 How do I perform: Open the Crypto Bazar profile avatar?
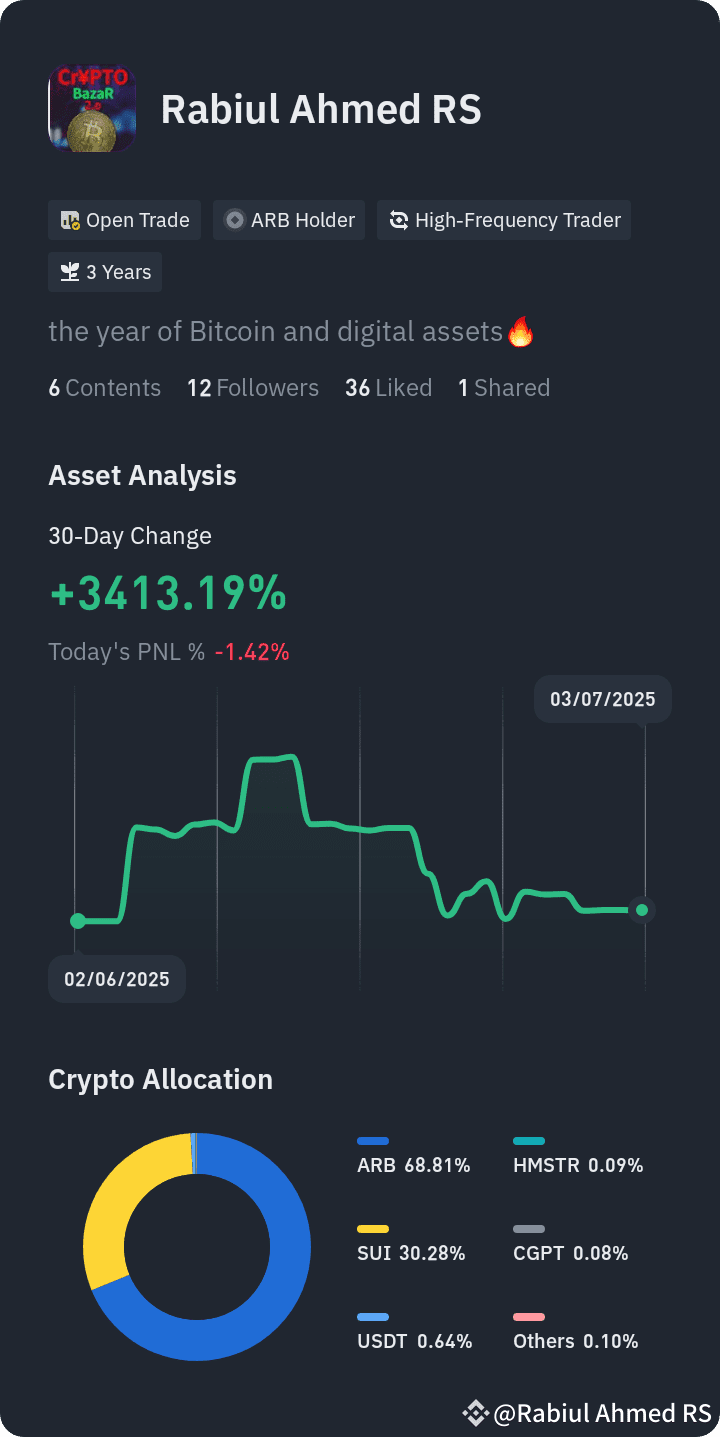tap(91, 109)
